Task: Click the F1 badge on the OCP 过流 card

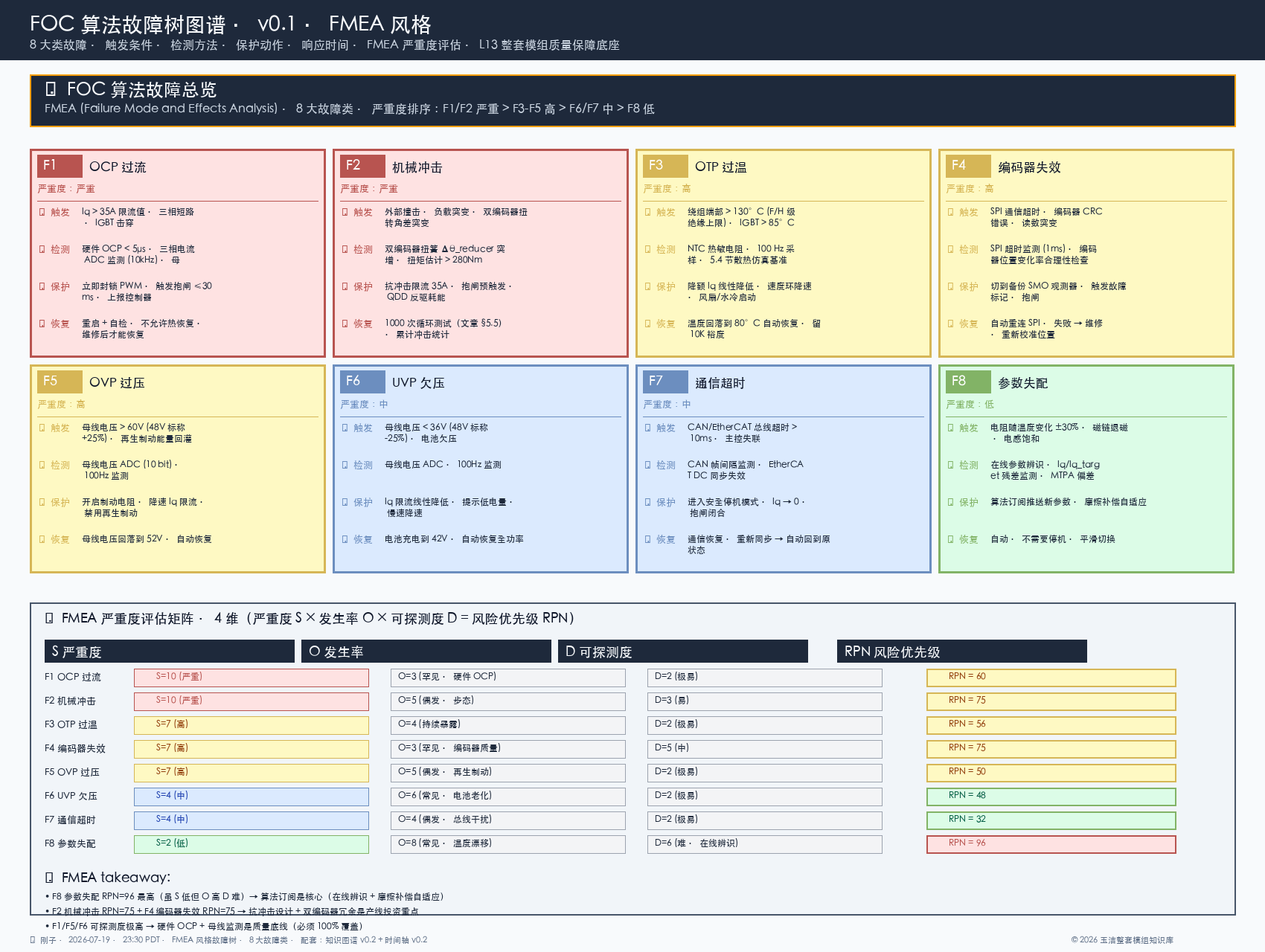Action: tap(60, 166)
